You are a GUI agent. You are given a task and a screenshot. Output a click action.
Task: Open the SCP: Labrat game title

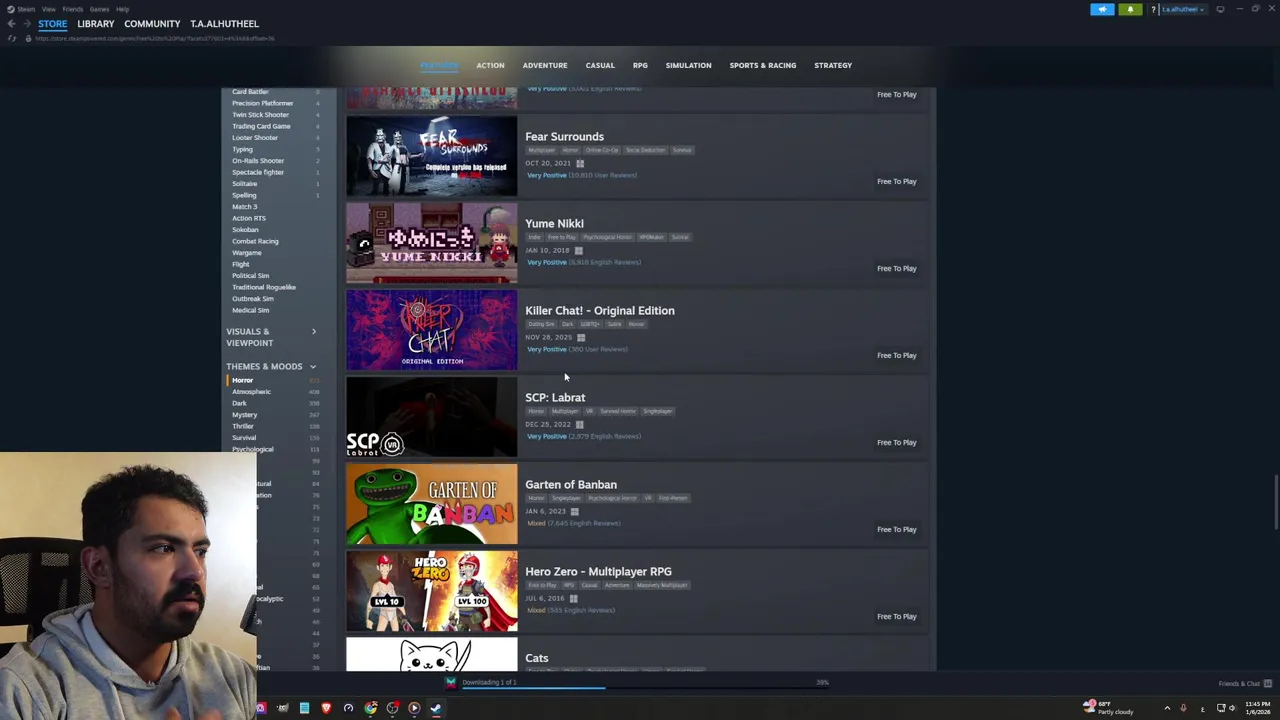tap(555, 398)
